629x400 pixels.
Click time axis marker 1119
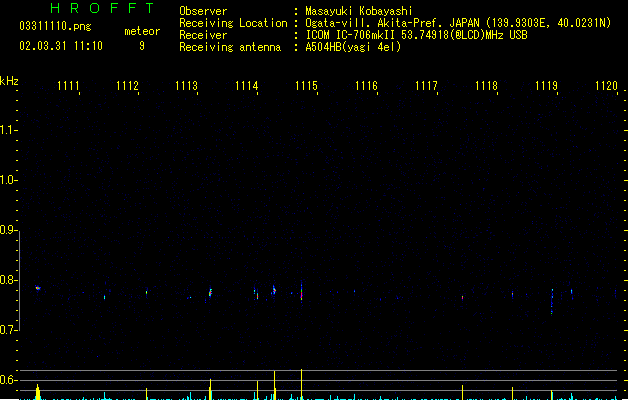[546, 86]
